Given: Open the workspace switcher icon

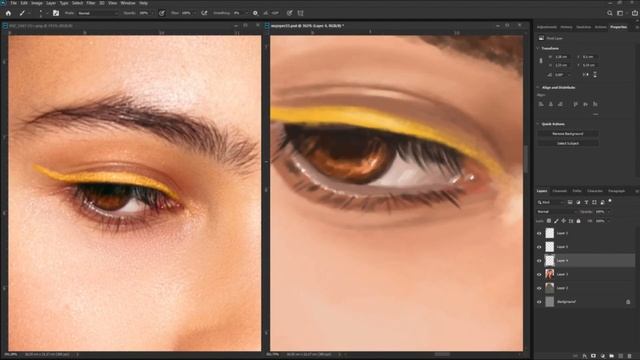Looking at the screenshot, I should tap(620, 13).
